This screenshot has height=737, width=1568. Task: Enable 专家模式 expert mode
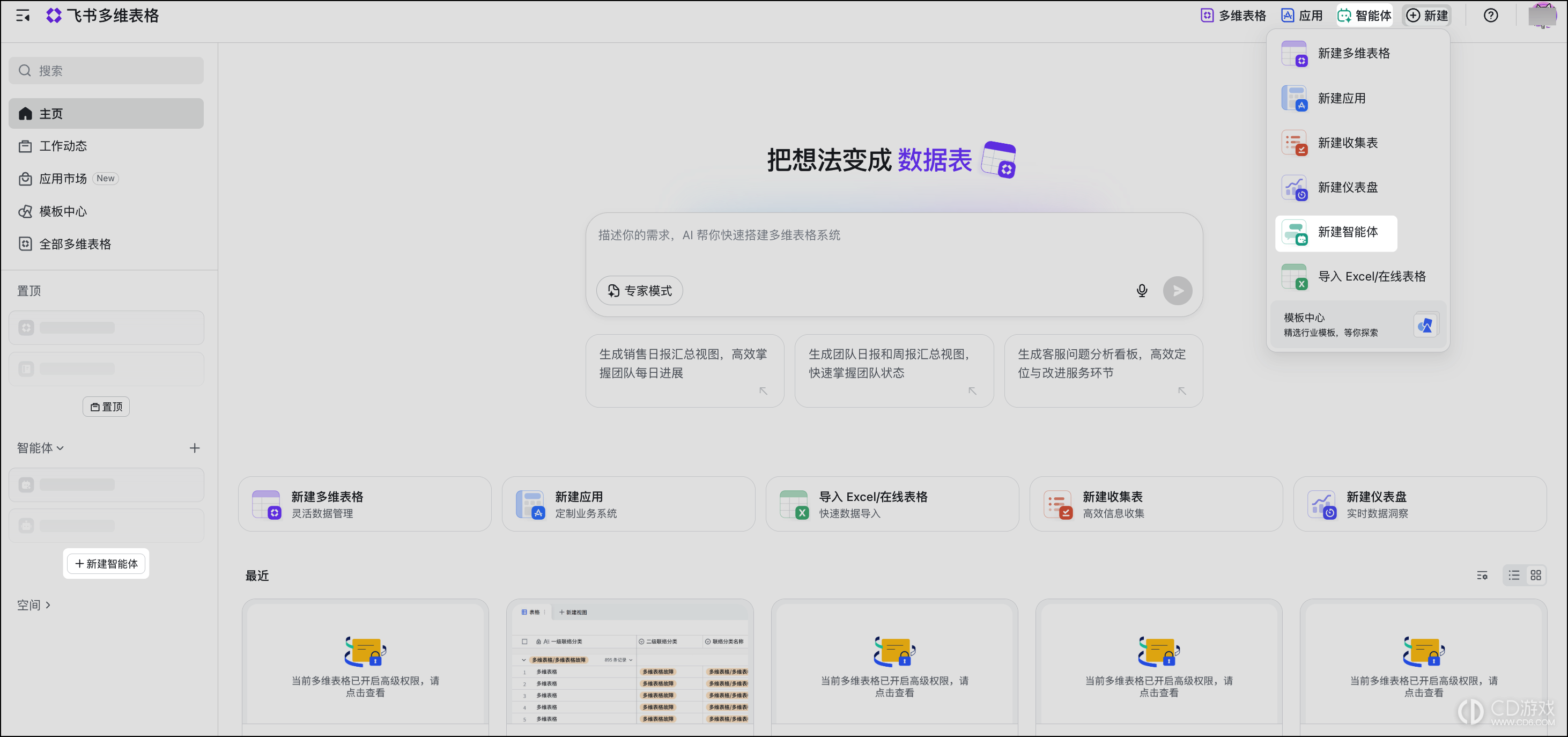(639, 291)
